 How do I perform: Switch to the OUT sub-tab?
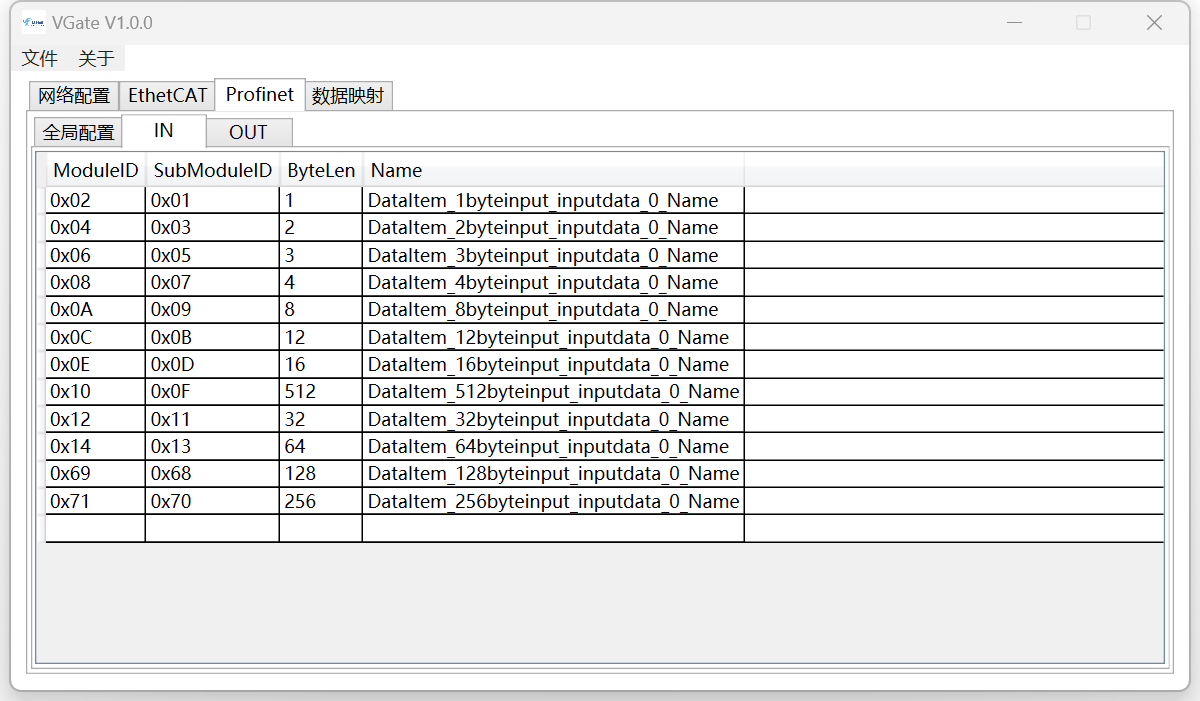248,132
